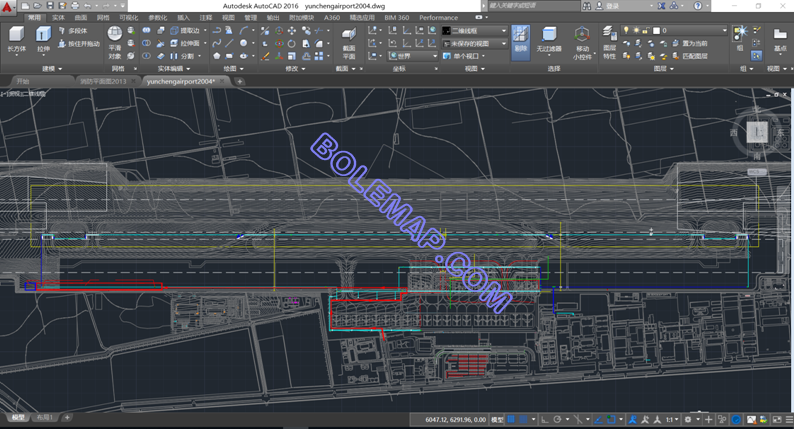Open Layer Properties (图层特性) manager
This screenshot has height=429, width=794.
609,44
